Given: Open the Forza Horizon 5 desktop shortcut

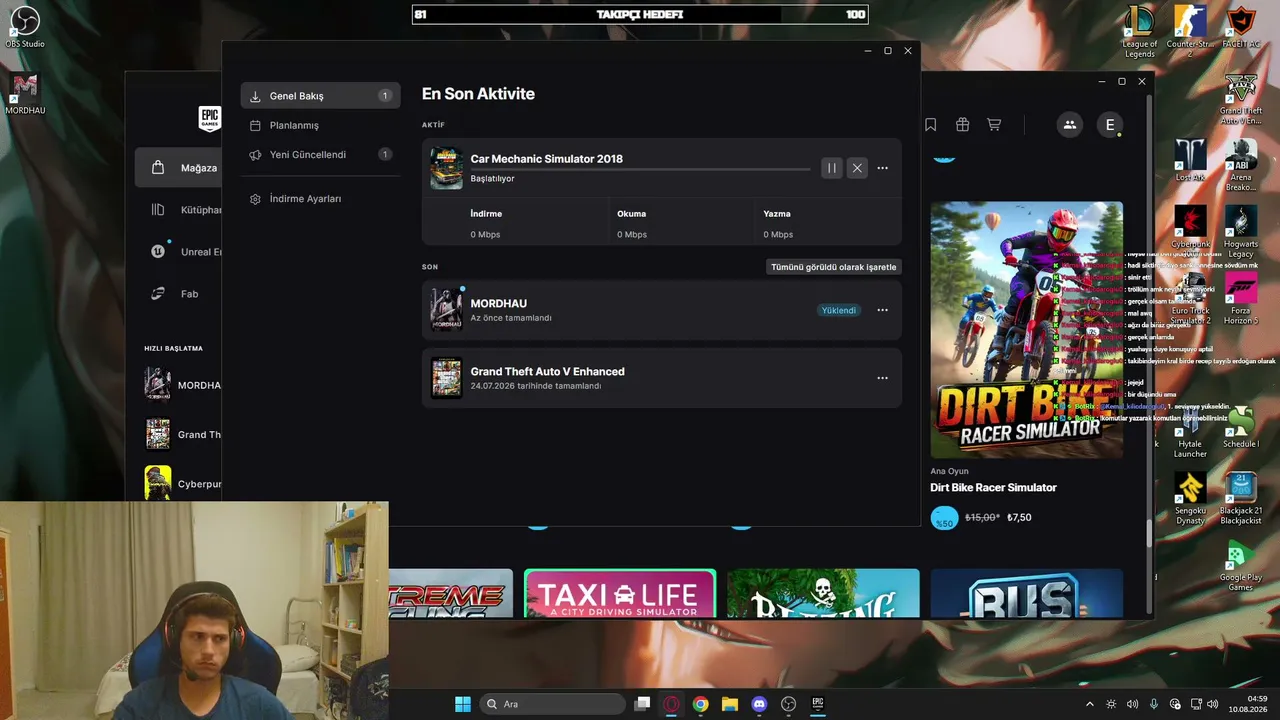Looking at the screenshot, I should pos(1241,298).
